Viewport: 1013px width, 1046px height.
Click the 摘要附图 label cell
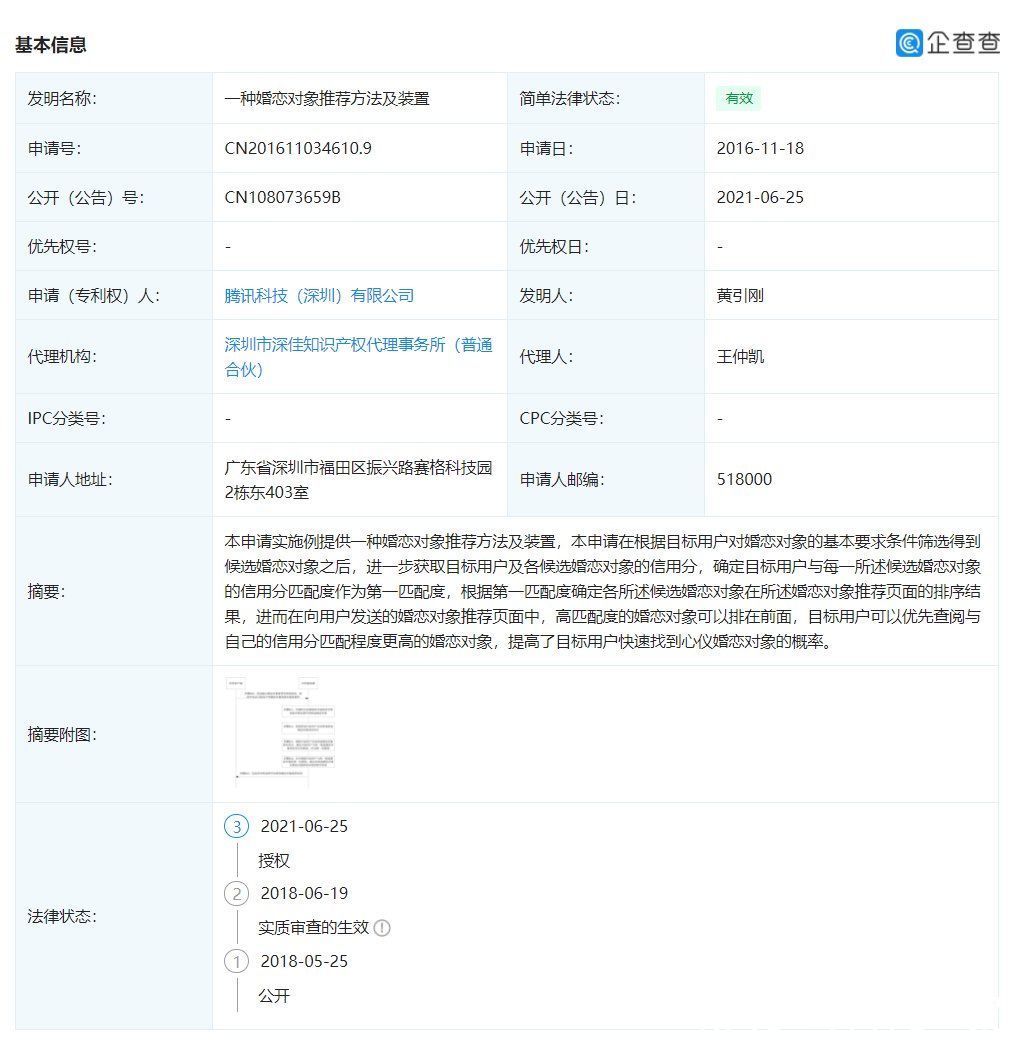(x=114, y=734)
